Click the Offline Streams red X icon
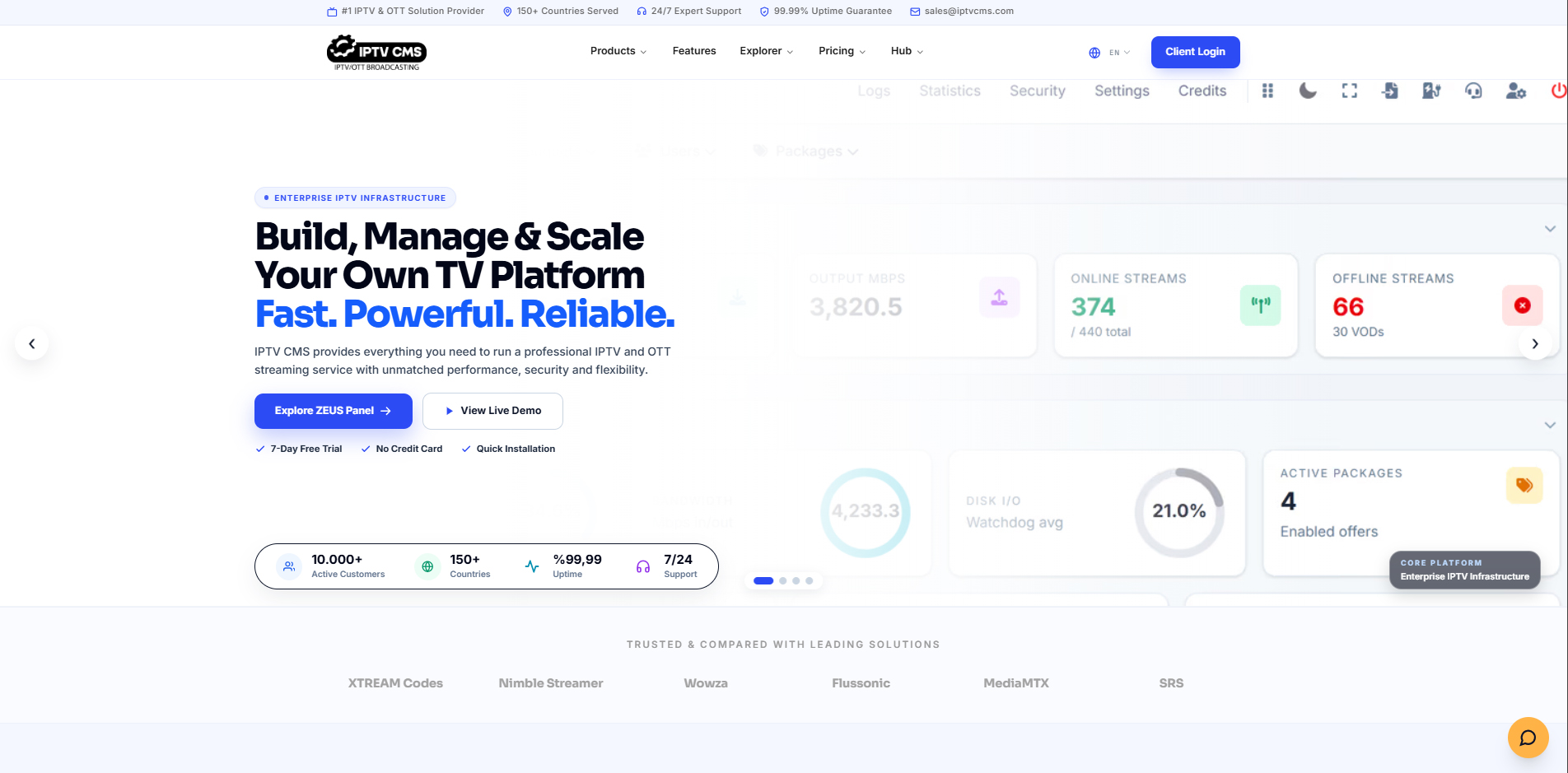The width and height of the screenshot is (1568, 773). tap(1522, 305)
